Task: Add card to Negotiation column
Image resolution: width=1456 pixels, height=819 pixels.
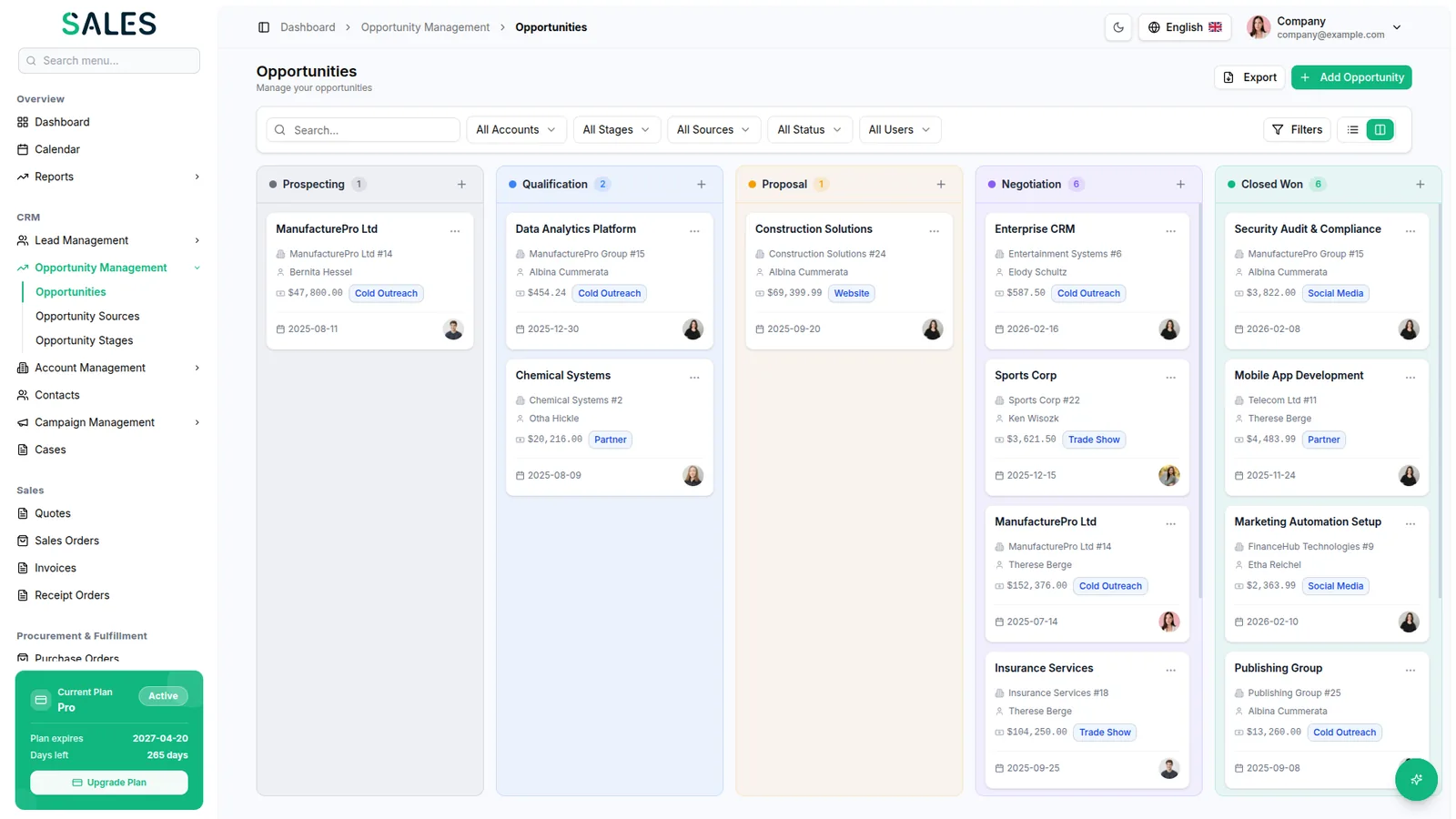Action: [1180, 185]
